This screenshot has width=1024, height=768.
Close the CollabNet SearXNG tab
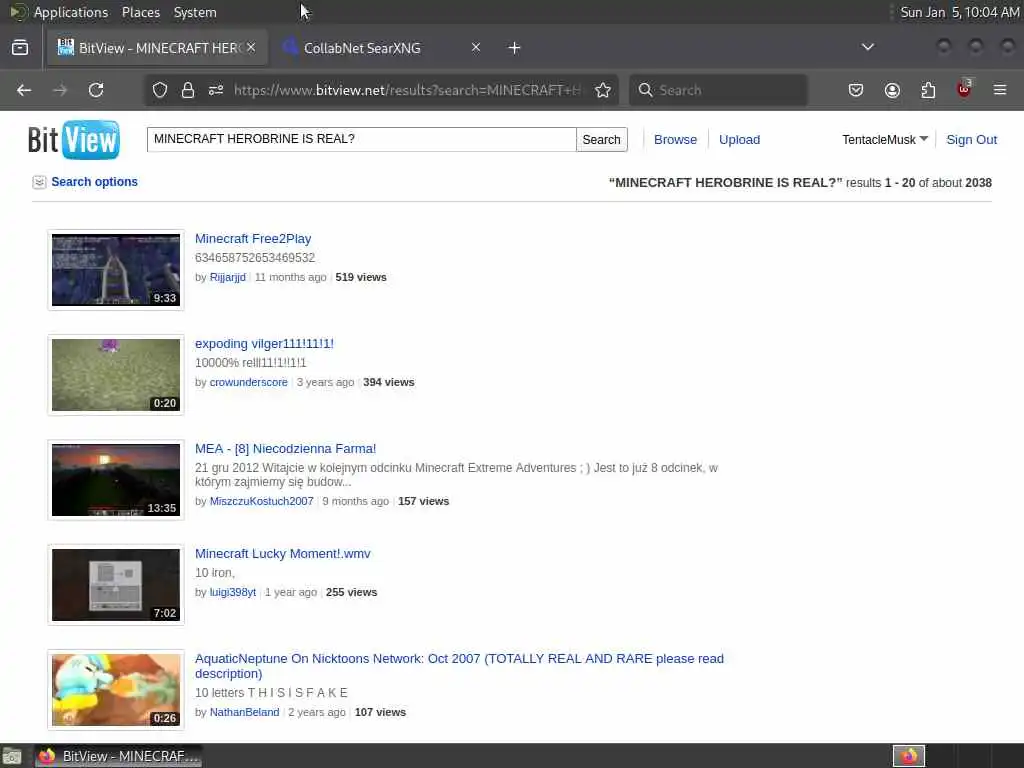[x=476, y=47]
